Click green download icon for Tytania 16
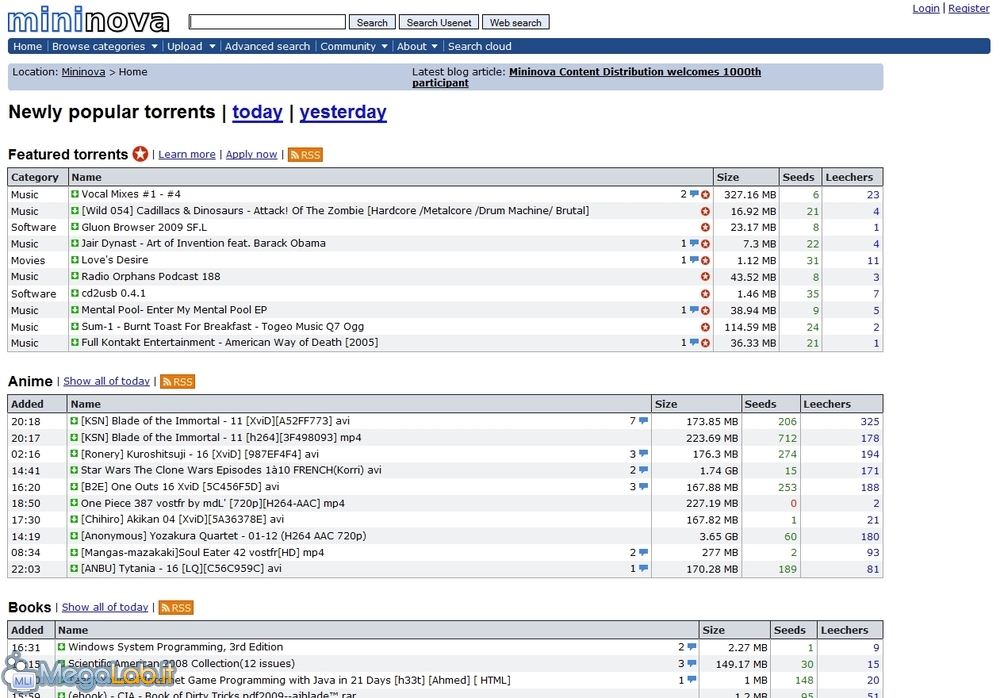 pyautogui.click(x=74, y=568)
